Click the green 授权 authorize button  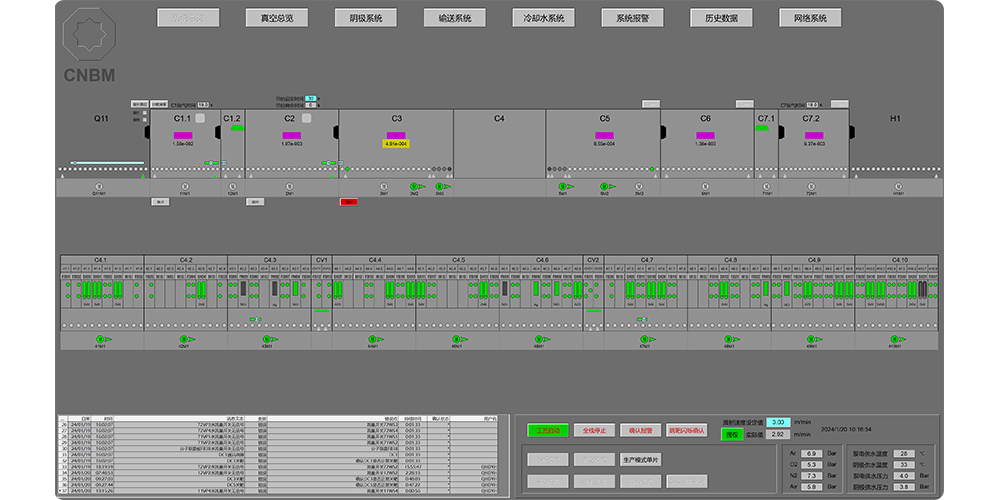[732, 434]
